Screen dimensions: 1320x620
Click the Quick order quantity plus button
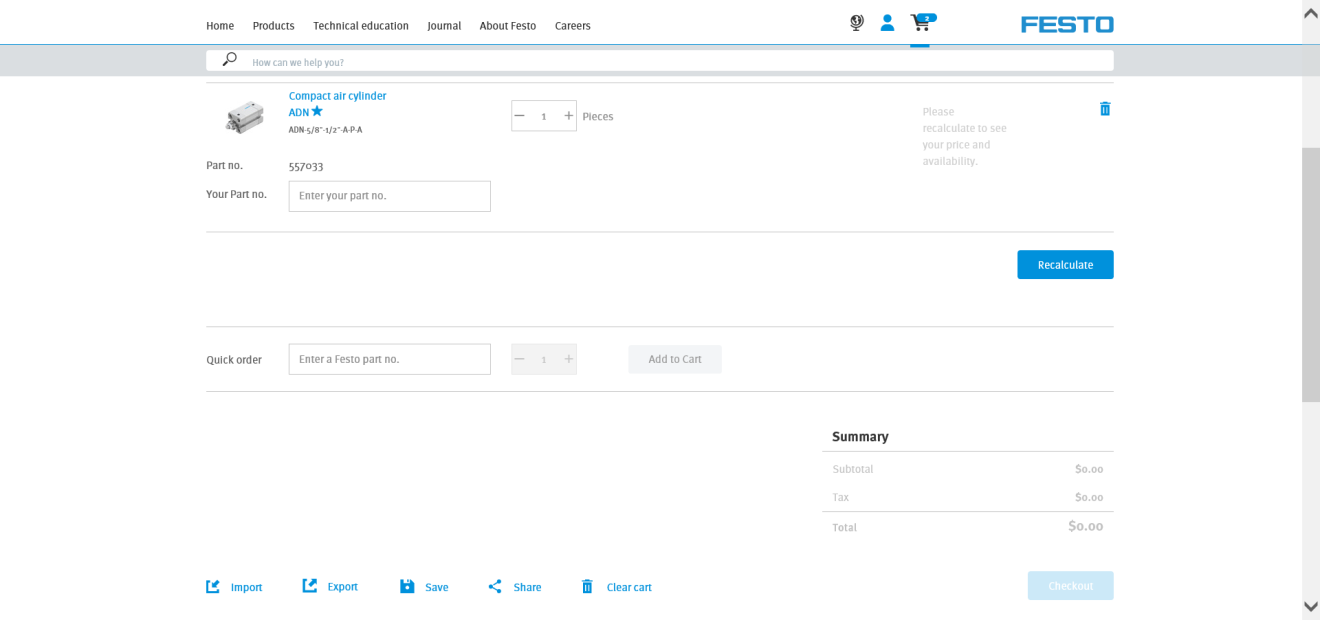(x=568, y=359)
